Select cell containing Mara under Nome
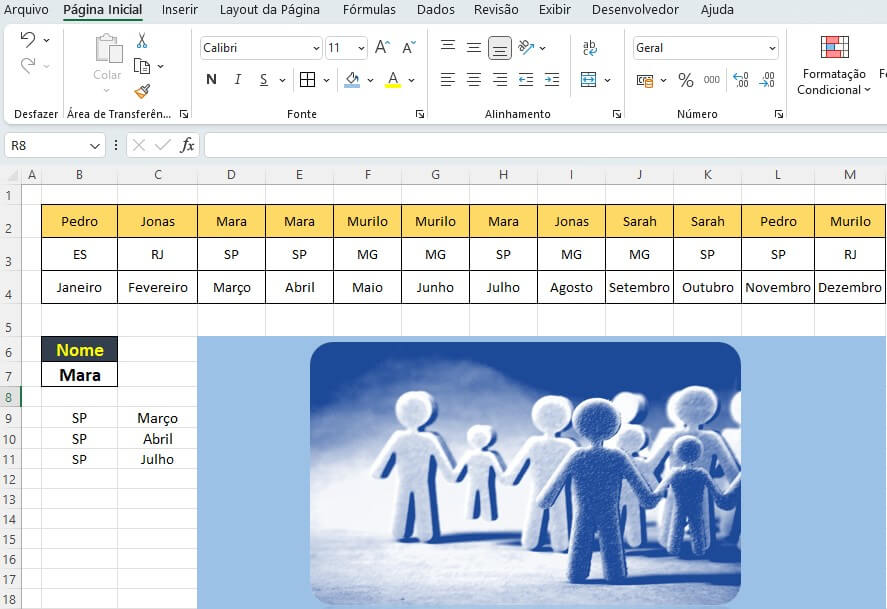This screenshot has height=609, width=887. [x=80, y=376]
